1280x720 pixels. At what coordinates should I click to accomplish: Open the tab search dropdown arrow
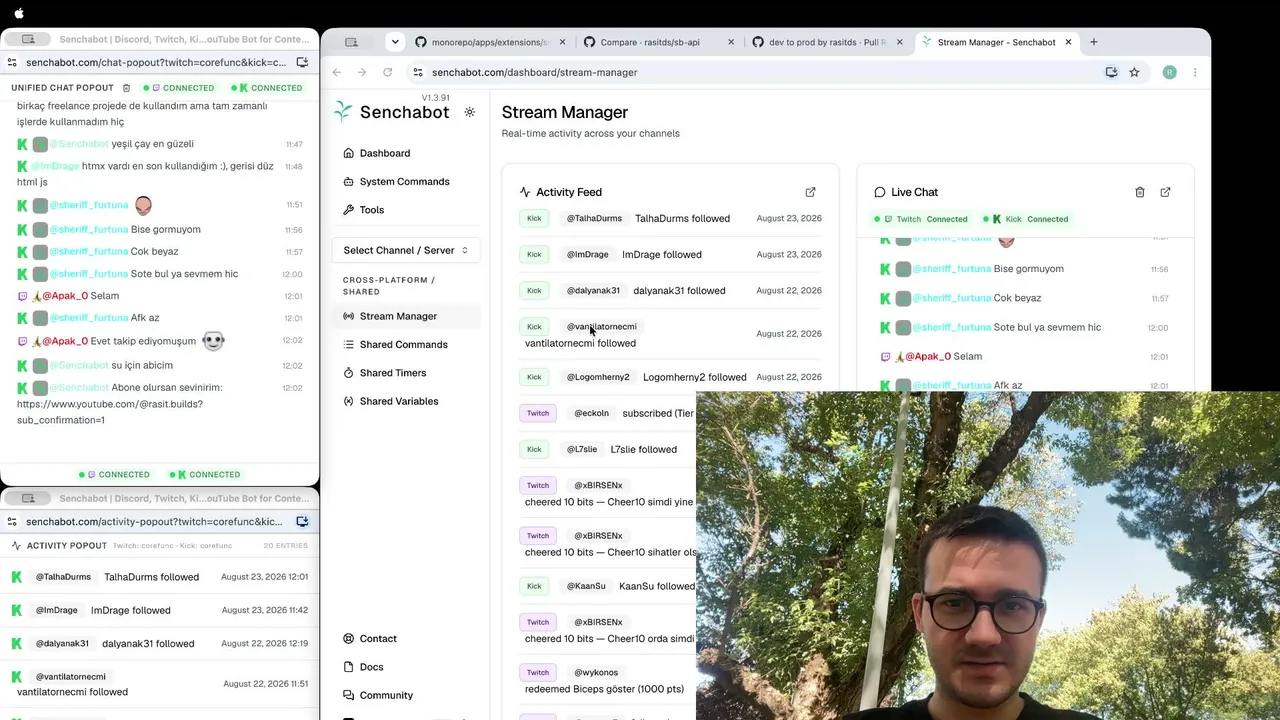395,42
